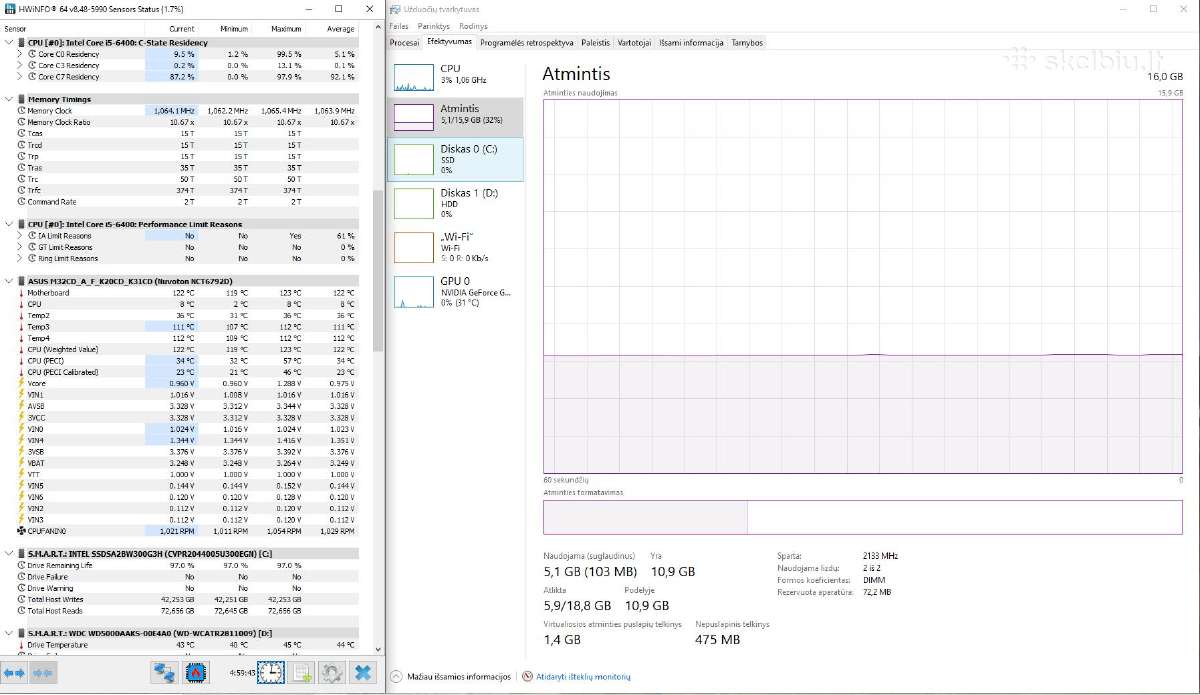Select Diskas 1 (D:) HDD item
Screen dimensions: 1200x695
(455, 202)
